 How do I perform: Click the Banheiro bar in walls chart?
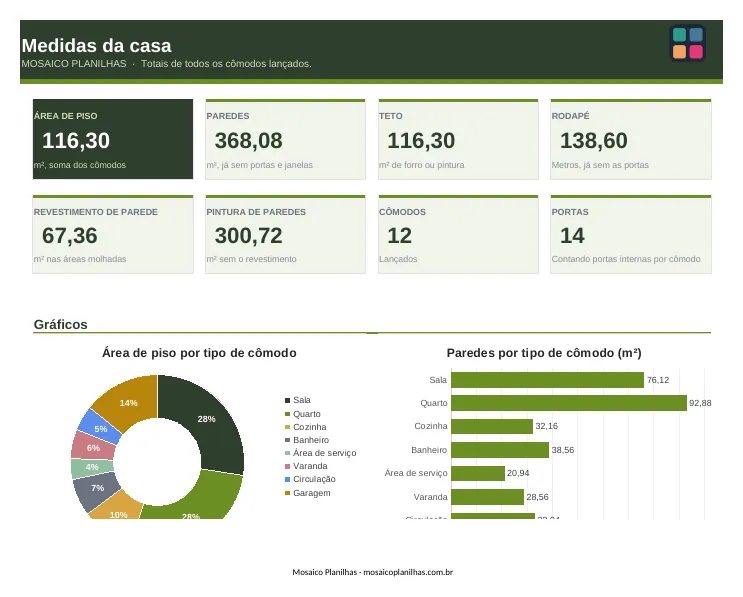coord(500,450)
